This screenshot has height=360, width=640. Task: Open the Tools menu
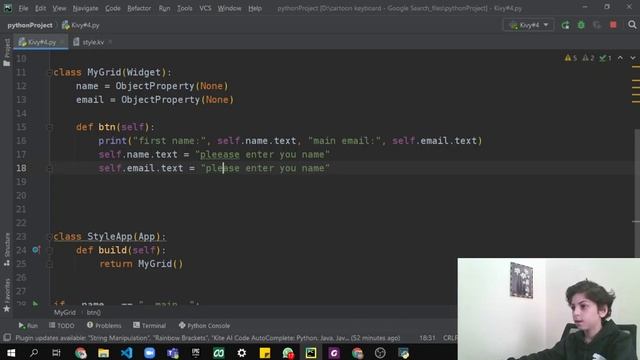184,8
